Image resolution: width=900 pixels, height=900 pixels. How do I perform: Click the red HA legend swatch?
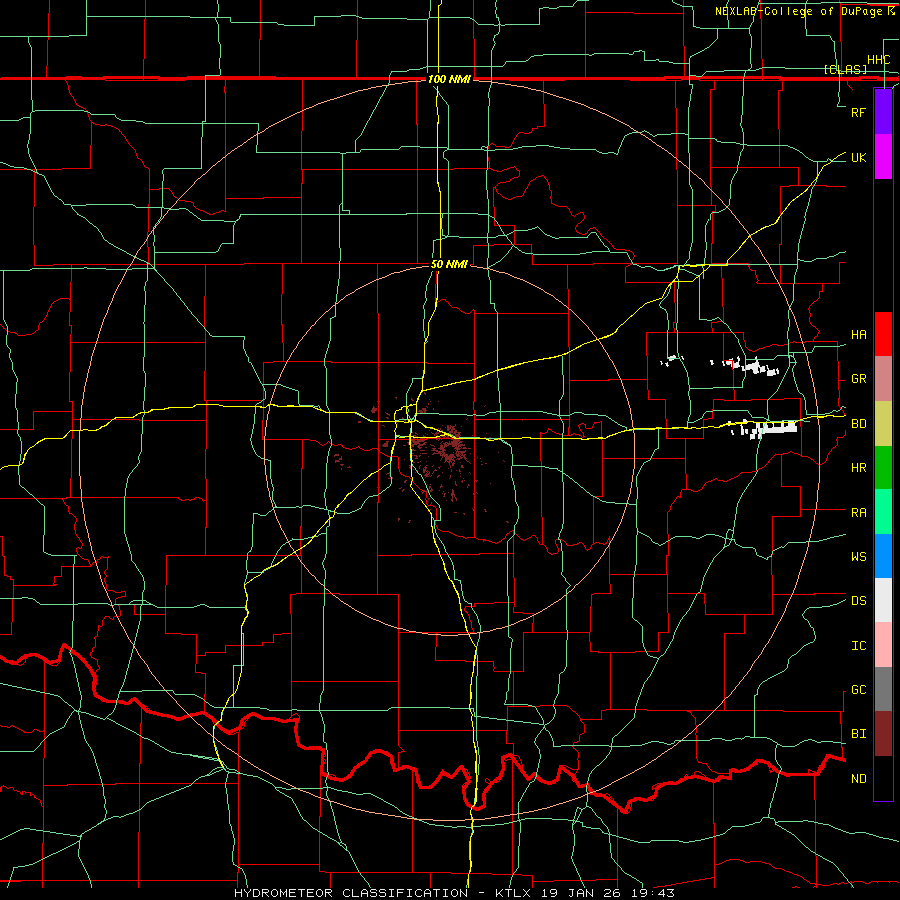click(883, 334)
